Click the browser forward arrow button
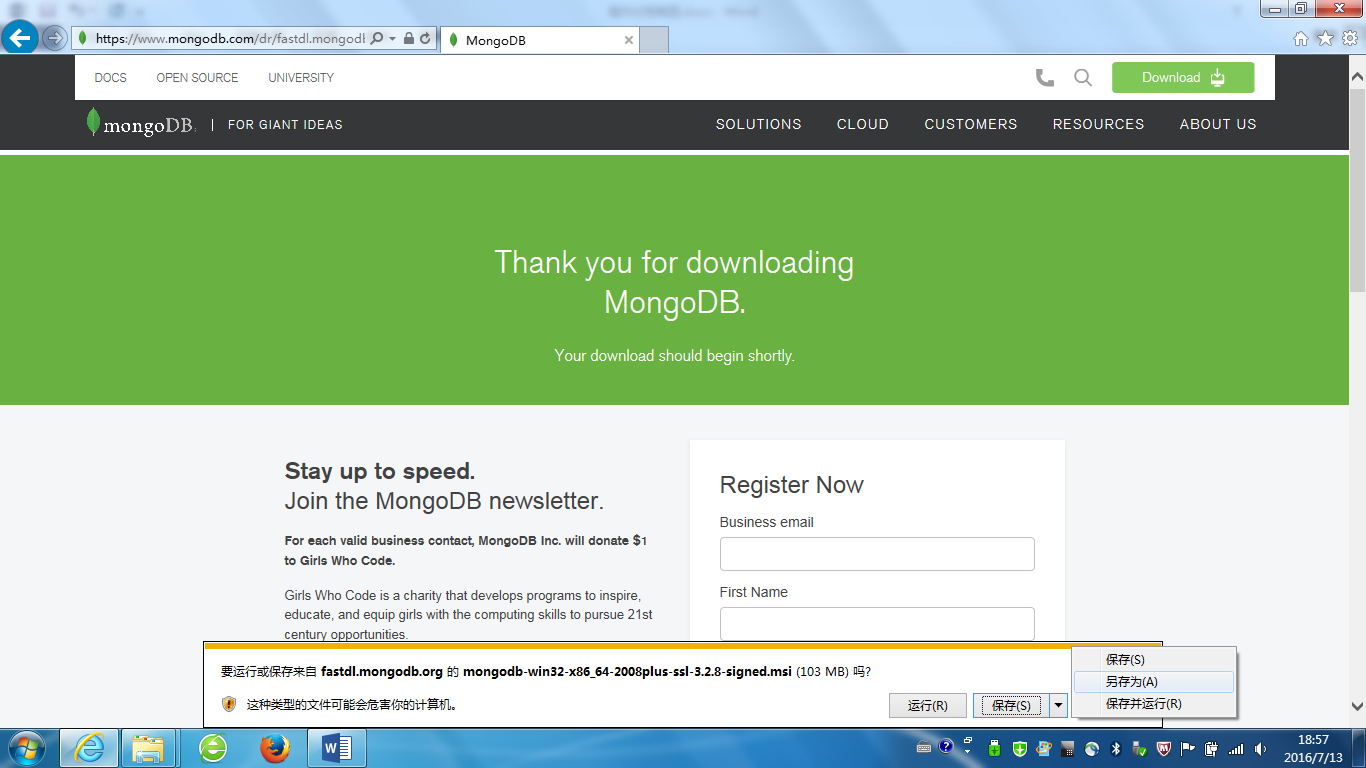 coord(54,39)
